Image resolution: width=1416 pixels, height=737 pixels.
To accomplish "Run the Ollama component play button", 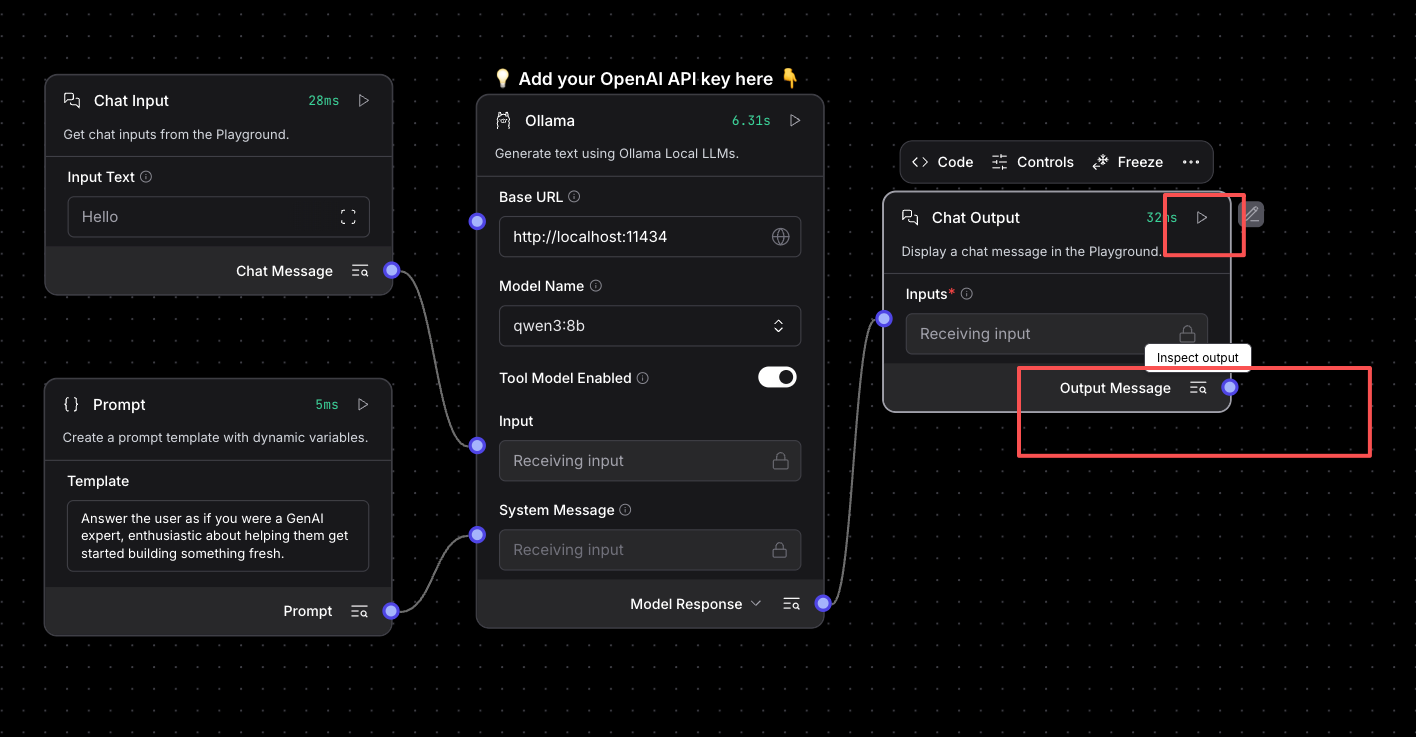I will click(x=795, y=121).
